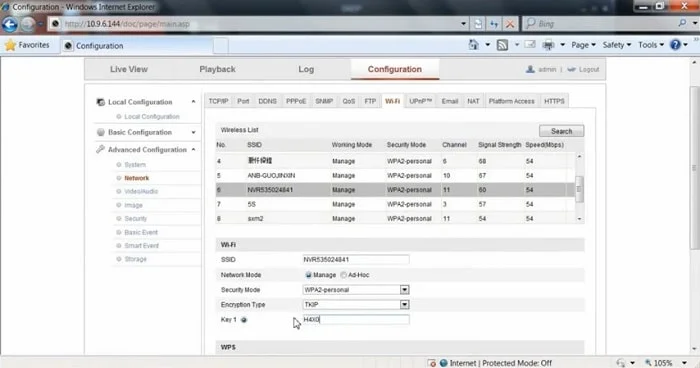The image size is (700, 368).
Task: Open the PPPoE settings tab
Action: pyautogui.click(x=296, y=101)
